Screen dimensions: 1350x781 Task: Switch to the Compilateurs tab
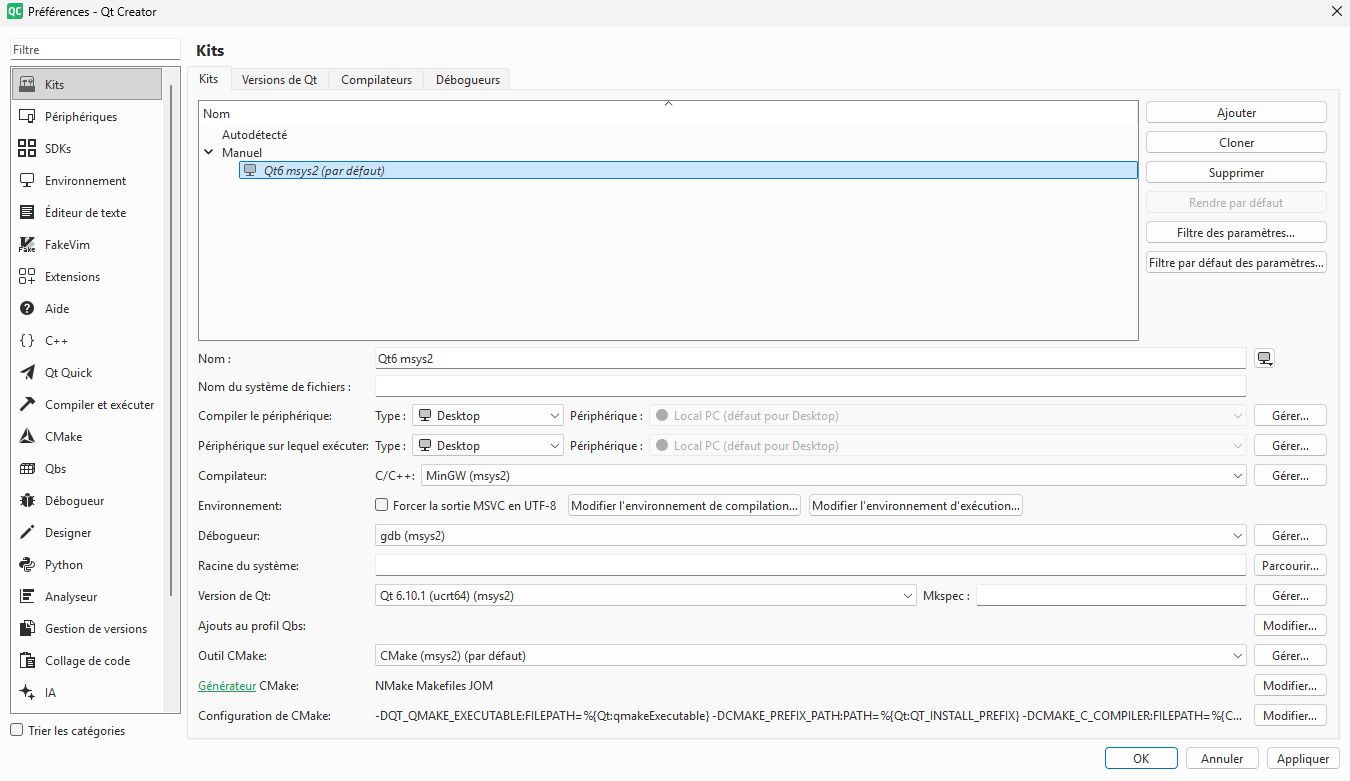click(x=376, y=80)
